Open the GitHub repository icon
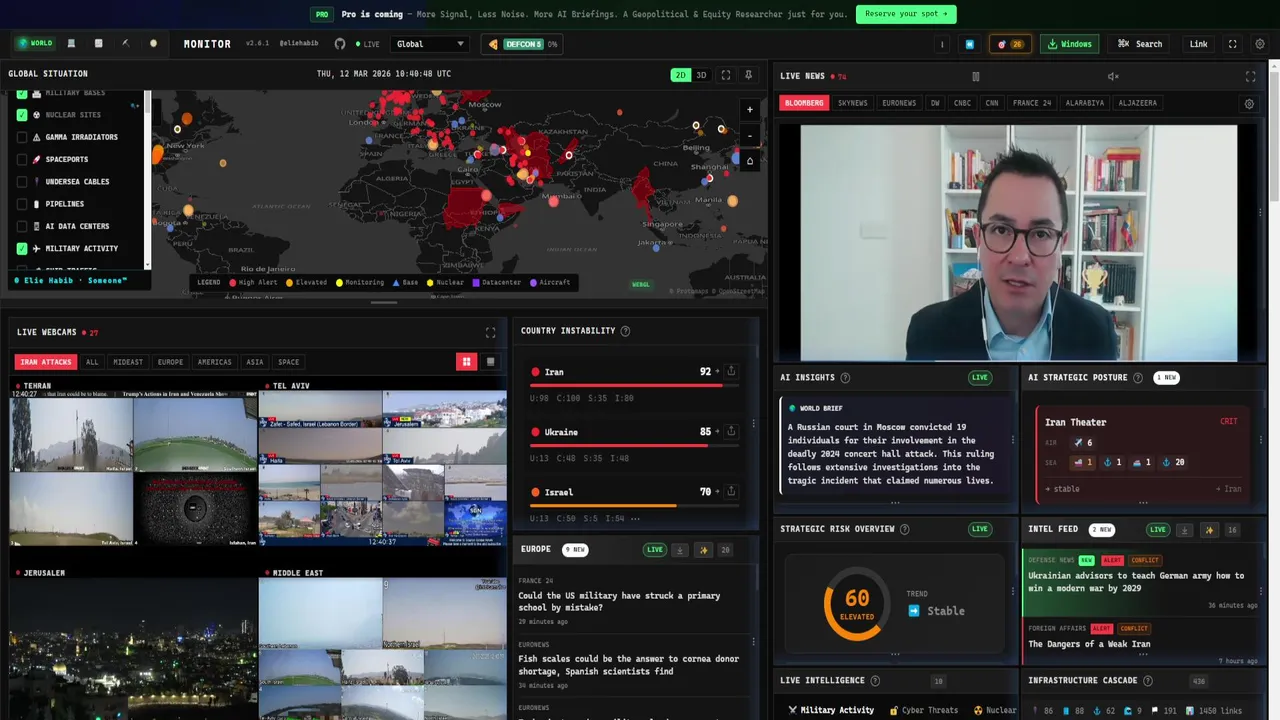This screenshot has width=1280, height=720. [340, 44]
